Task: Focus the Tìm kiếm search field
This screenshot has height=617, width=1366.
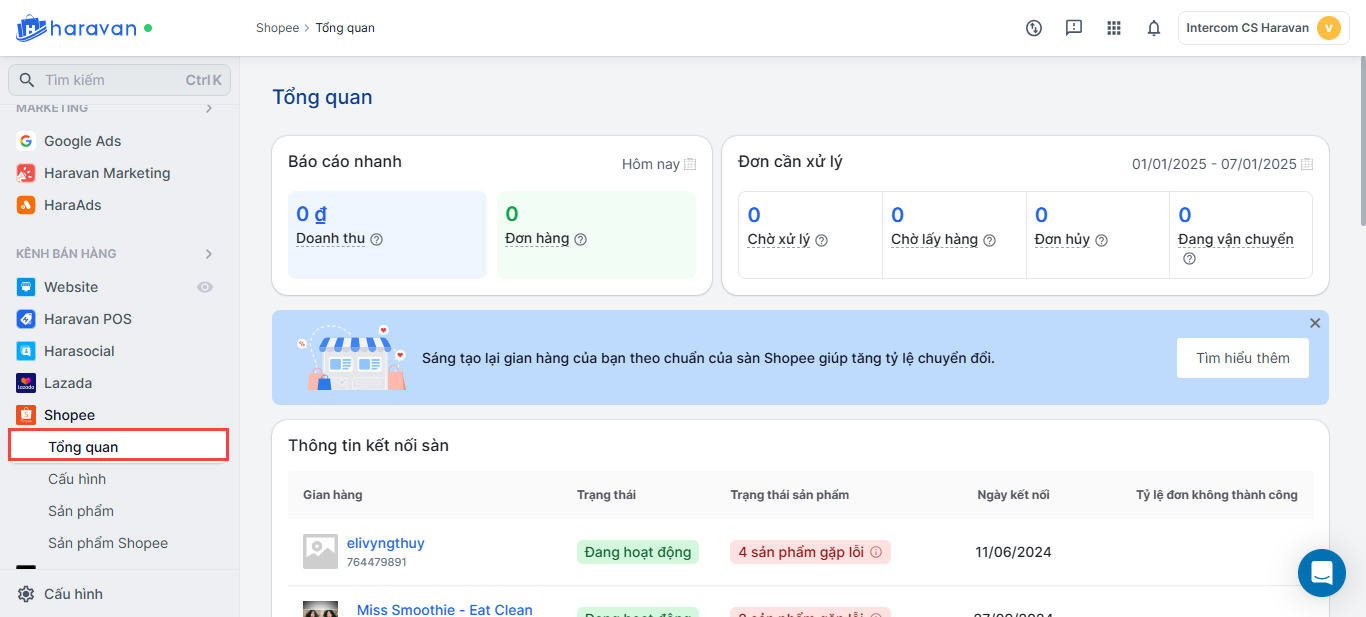Action: [x=110, y=80]
